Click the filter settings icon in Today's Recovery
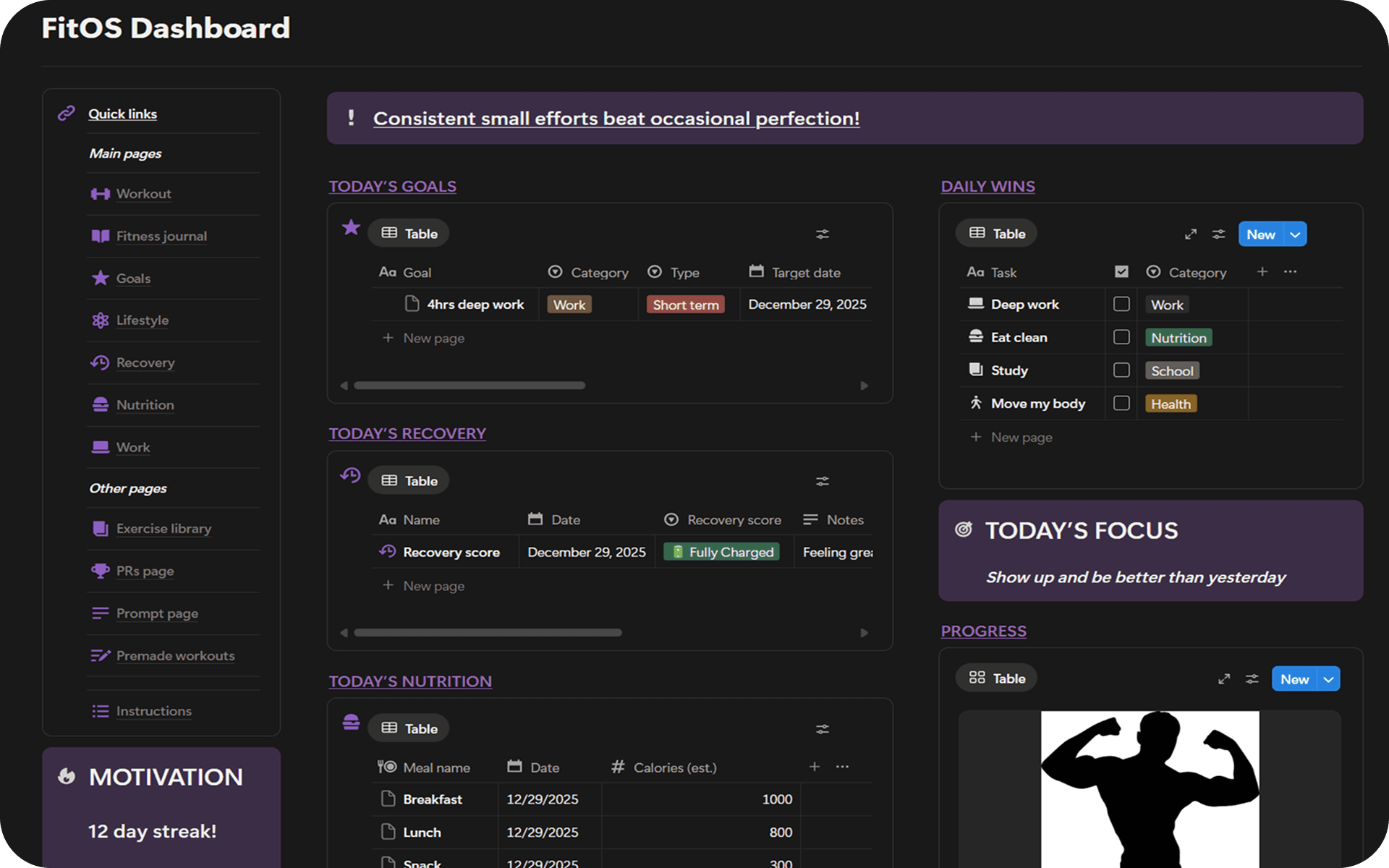The image size is (1389, 868). pos(822,481)
